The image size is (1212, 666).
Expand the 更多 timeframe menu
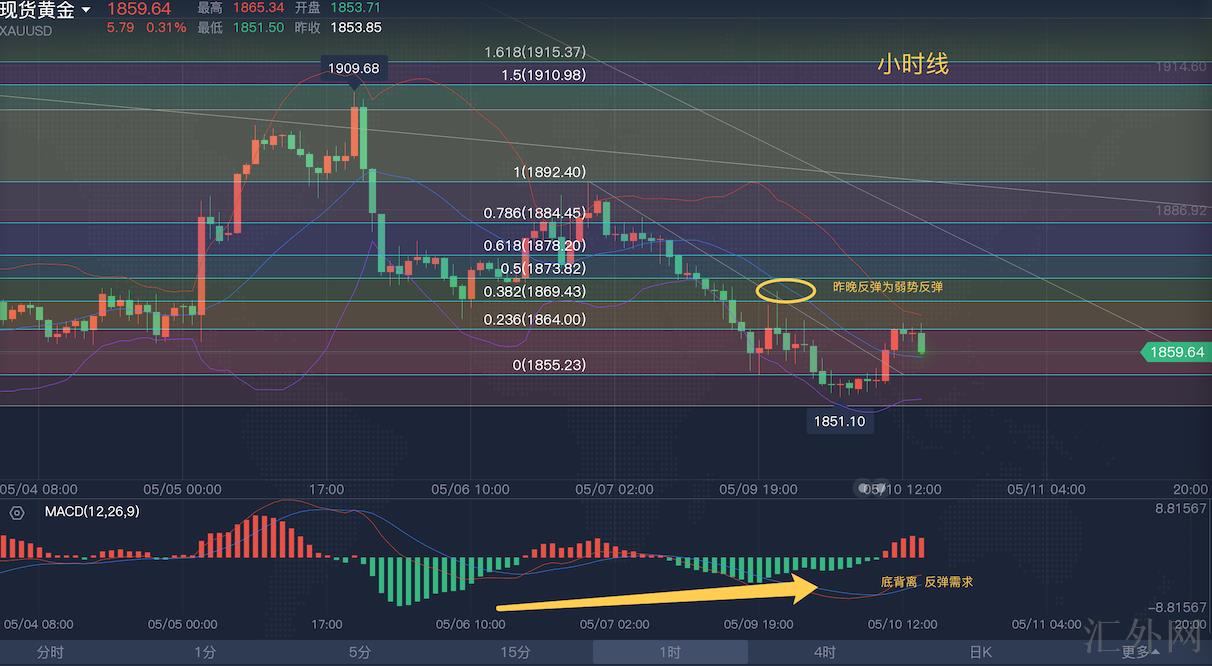[1141, 653]
